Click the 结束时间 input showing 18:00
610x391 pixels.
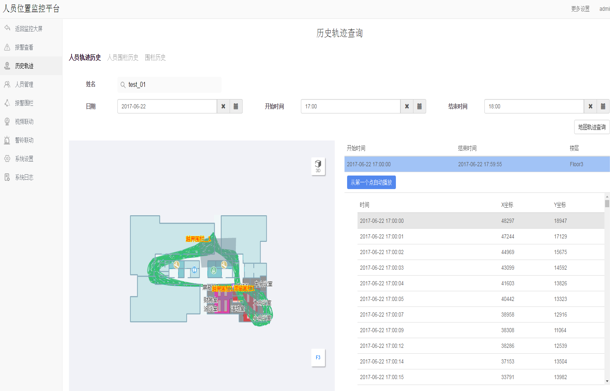click(x=534, y=106)
